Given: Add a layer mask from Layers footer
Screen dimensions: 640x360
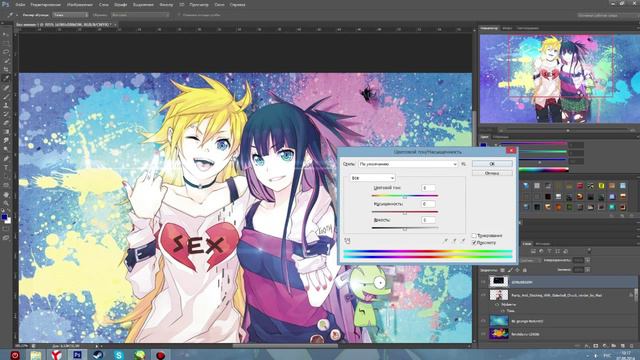Looking at the screenshot, I should (x=596, y=346).
